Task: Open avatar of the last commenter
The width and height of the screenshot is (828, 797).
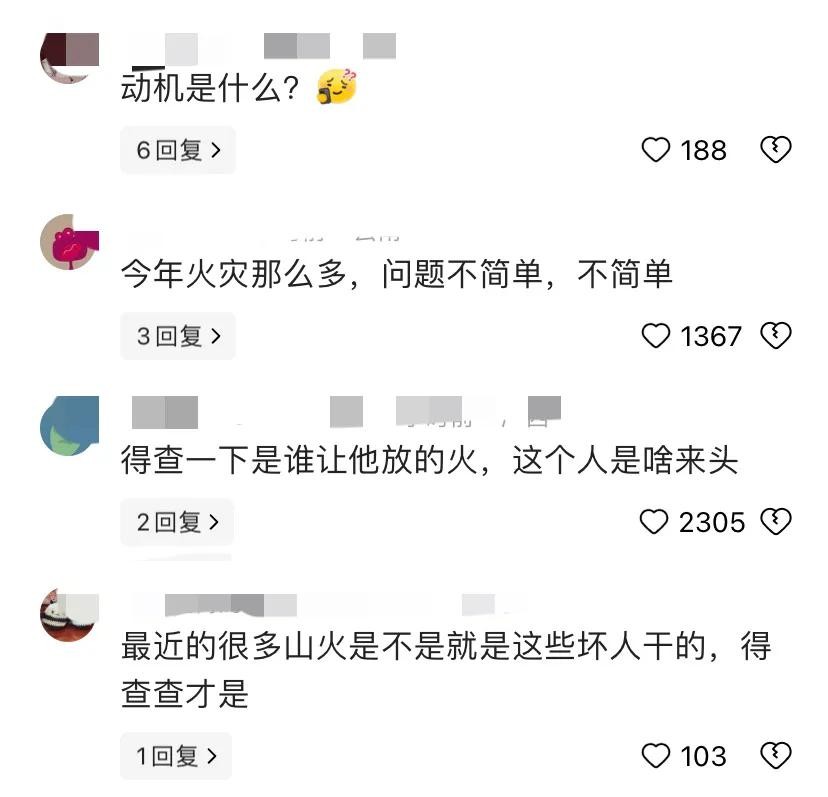Action: pyautogui.click(x=69, y=615)
